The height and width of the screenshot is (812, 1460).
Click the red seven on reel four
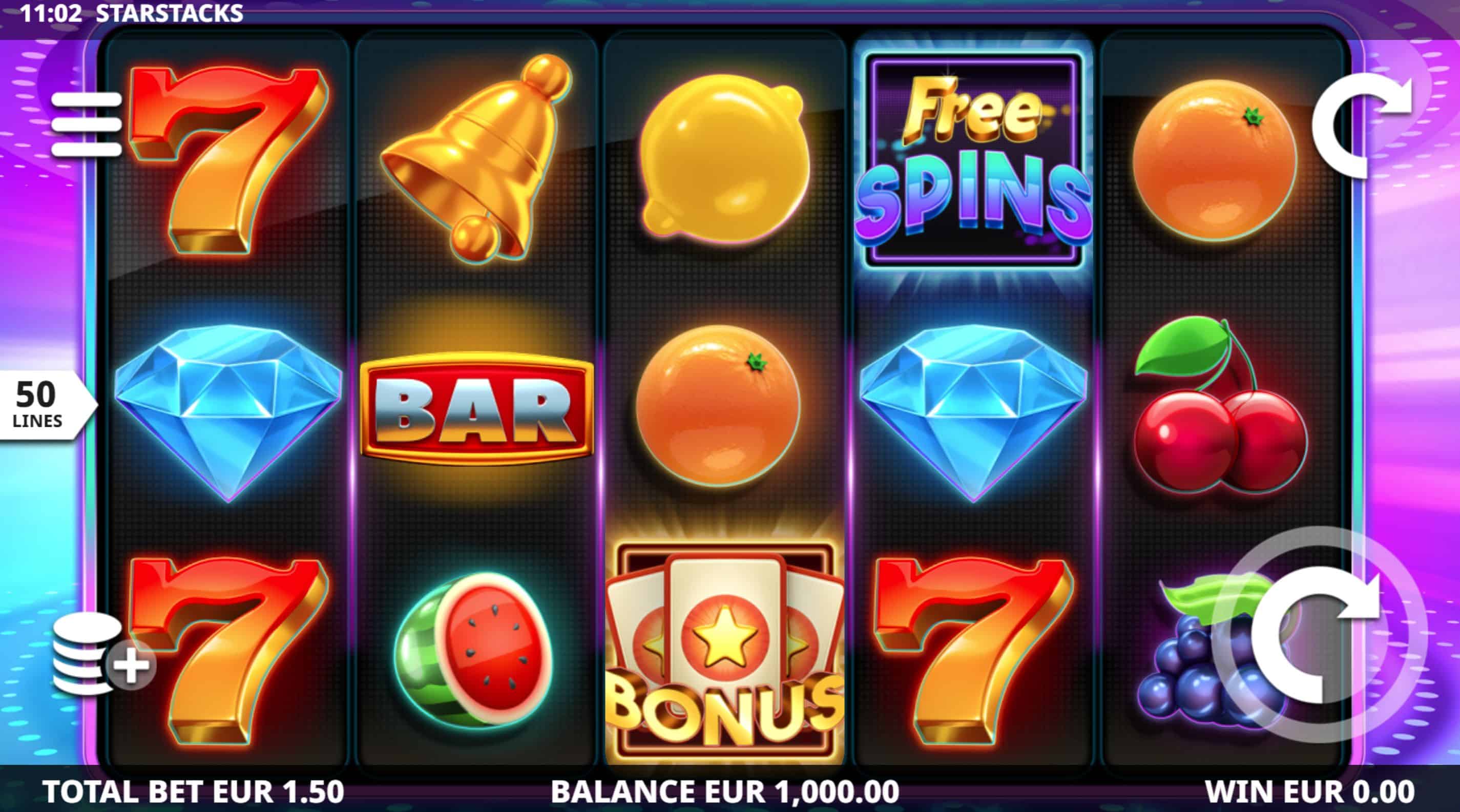point(973,651)
